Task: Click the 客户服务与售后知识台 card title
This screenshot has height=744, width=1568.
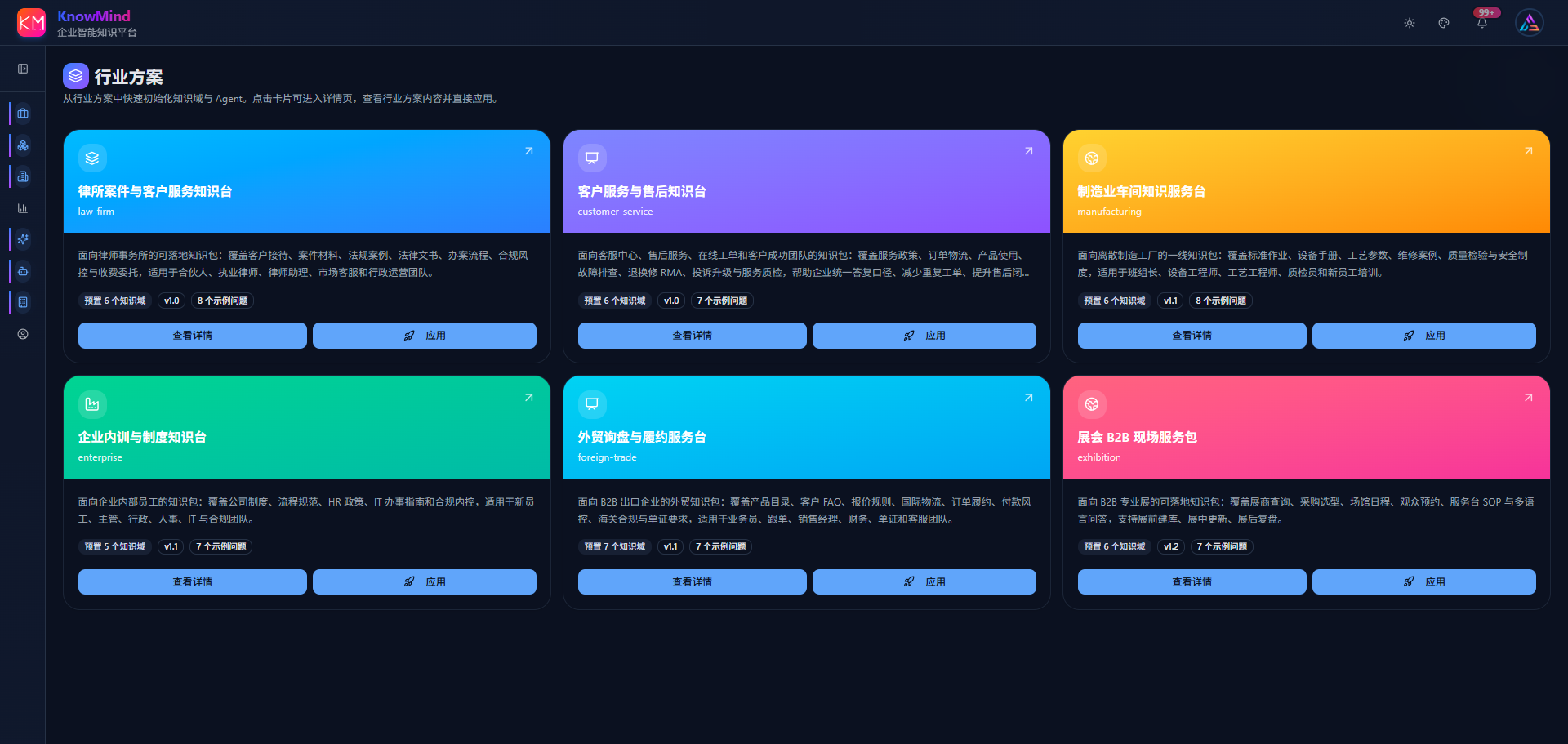Action: (x=642, y=191)
